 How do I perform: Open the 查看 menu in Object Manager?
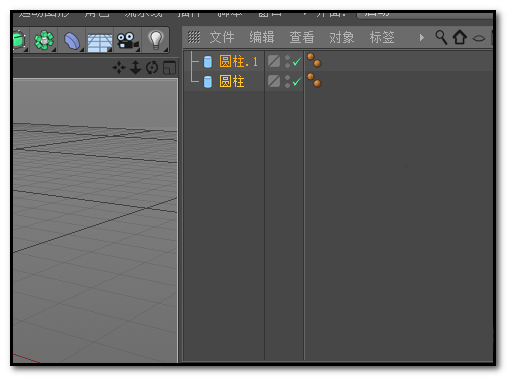pos(302,37)
